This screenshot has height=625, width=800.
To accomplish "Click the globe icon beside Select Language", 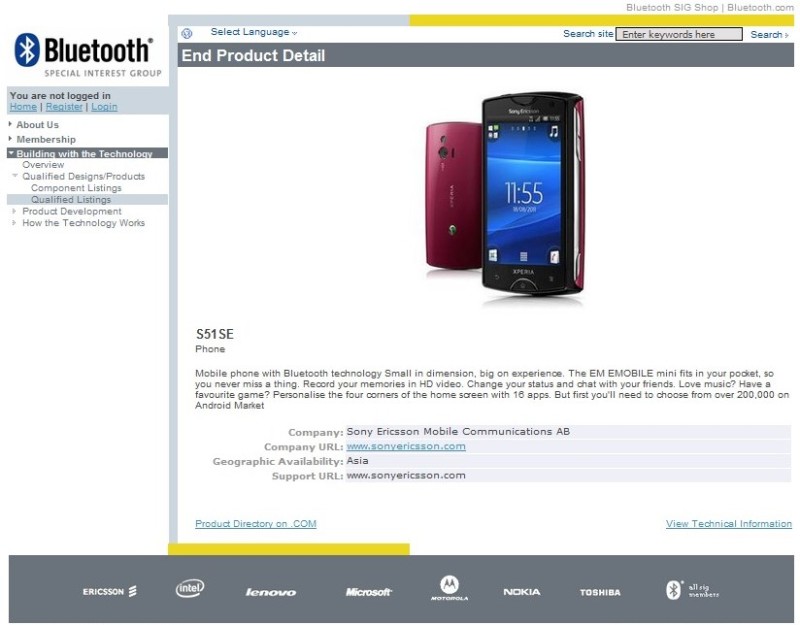I will [x=187, y=34].
